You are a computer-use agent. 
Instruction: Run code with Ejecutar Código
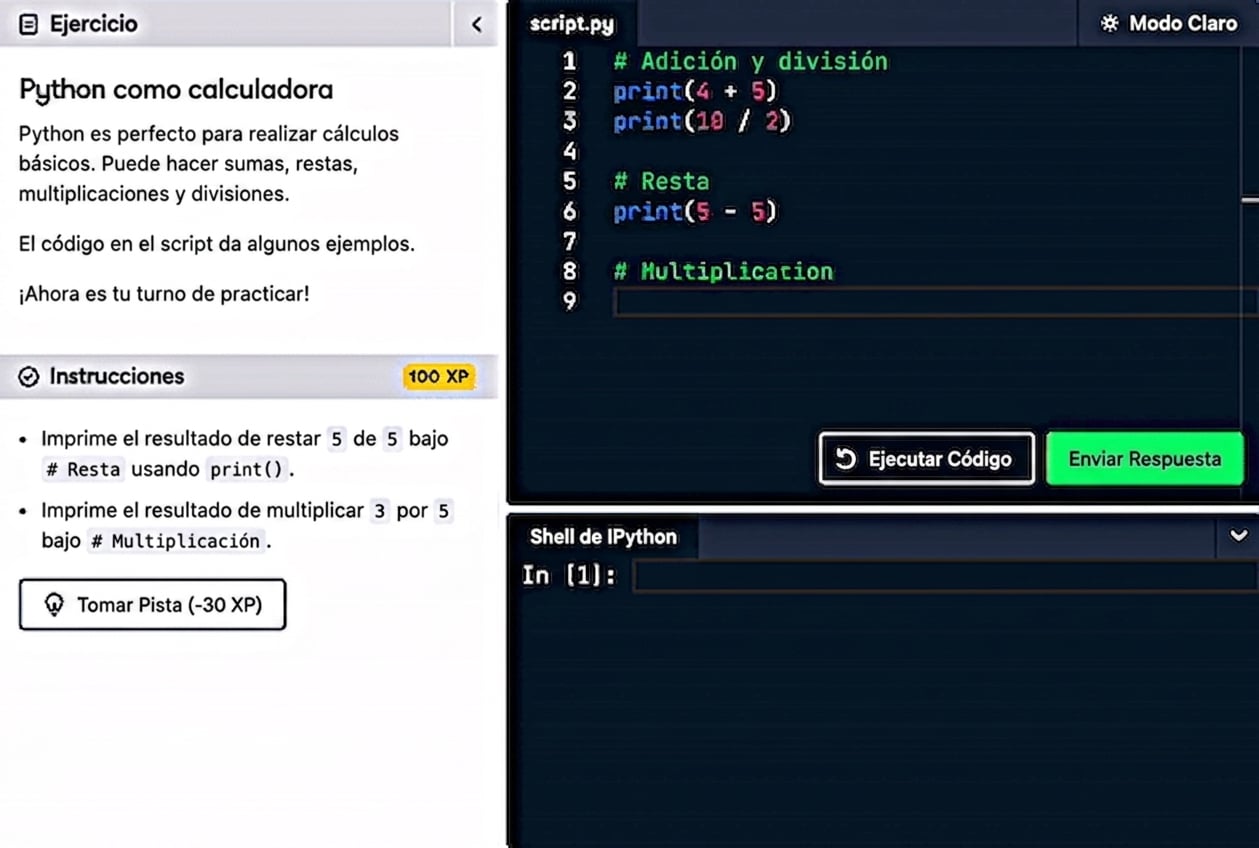tap(927, 459)
